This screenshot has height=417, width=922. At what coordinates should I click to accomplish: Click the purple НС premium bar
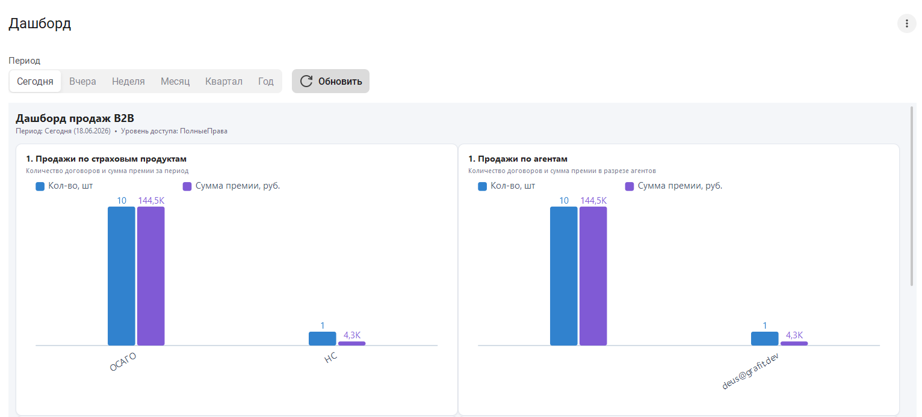[352, 343]
